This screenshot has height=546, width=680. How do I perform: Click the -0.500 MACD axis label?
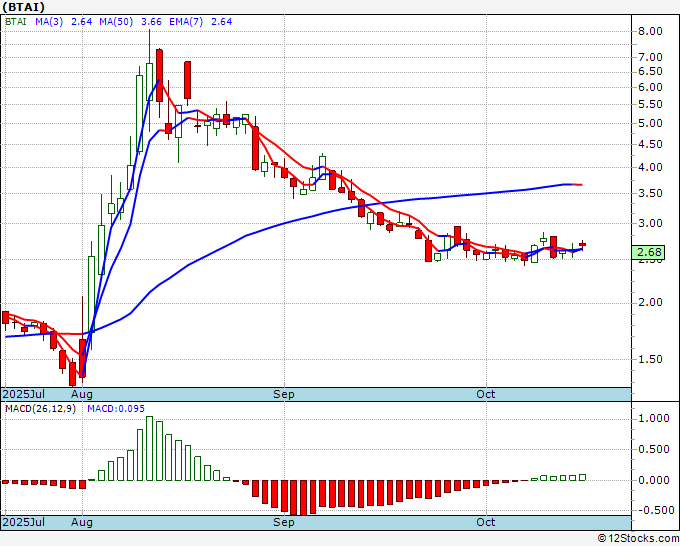click(x=653, y=510)
